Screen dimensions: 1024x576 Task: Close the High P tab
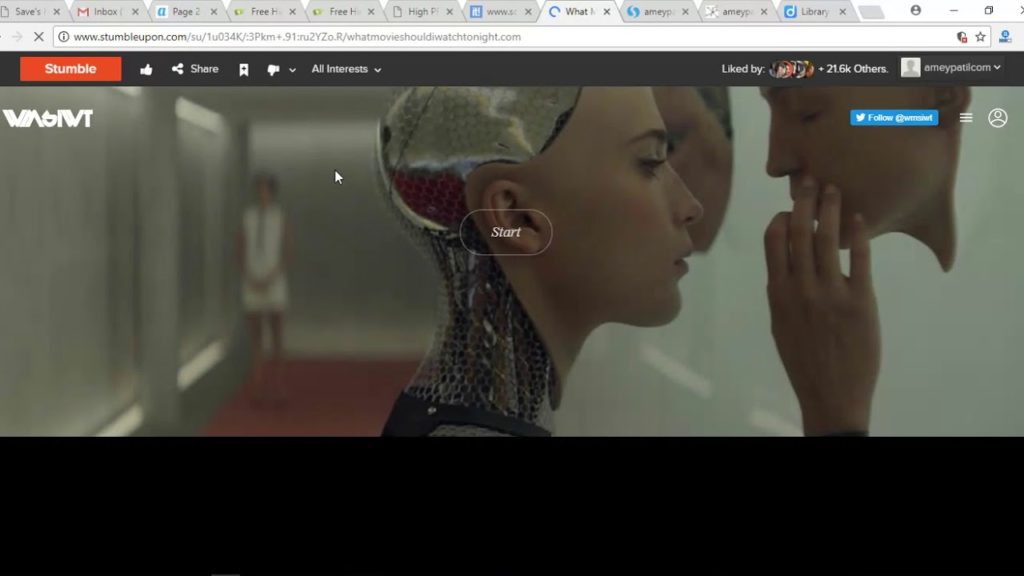pyautogui.click(x=449, y=12)
